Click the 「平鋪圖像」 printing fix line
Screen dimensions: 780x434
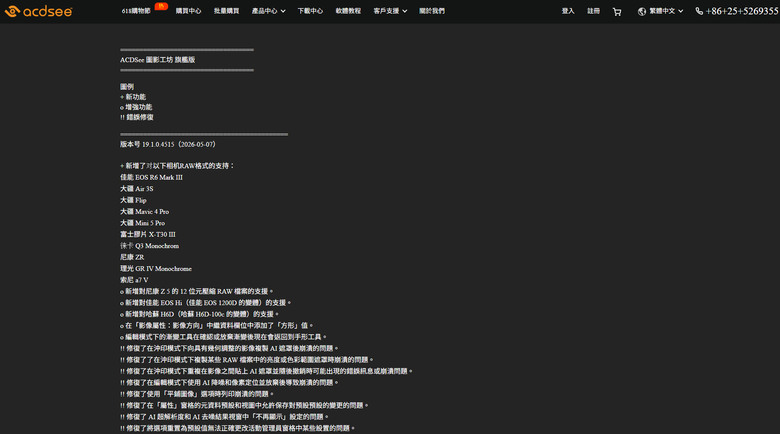[197, 394]
